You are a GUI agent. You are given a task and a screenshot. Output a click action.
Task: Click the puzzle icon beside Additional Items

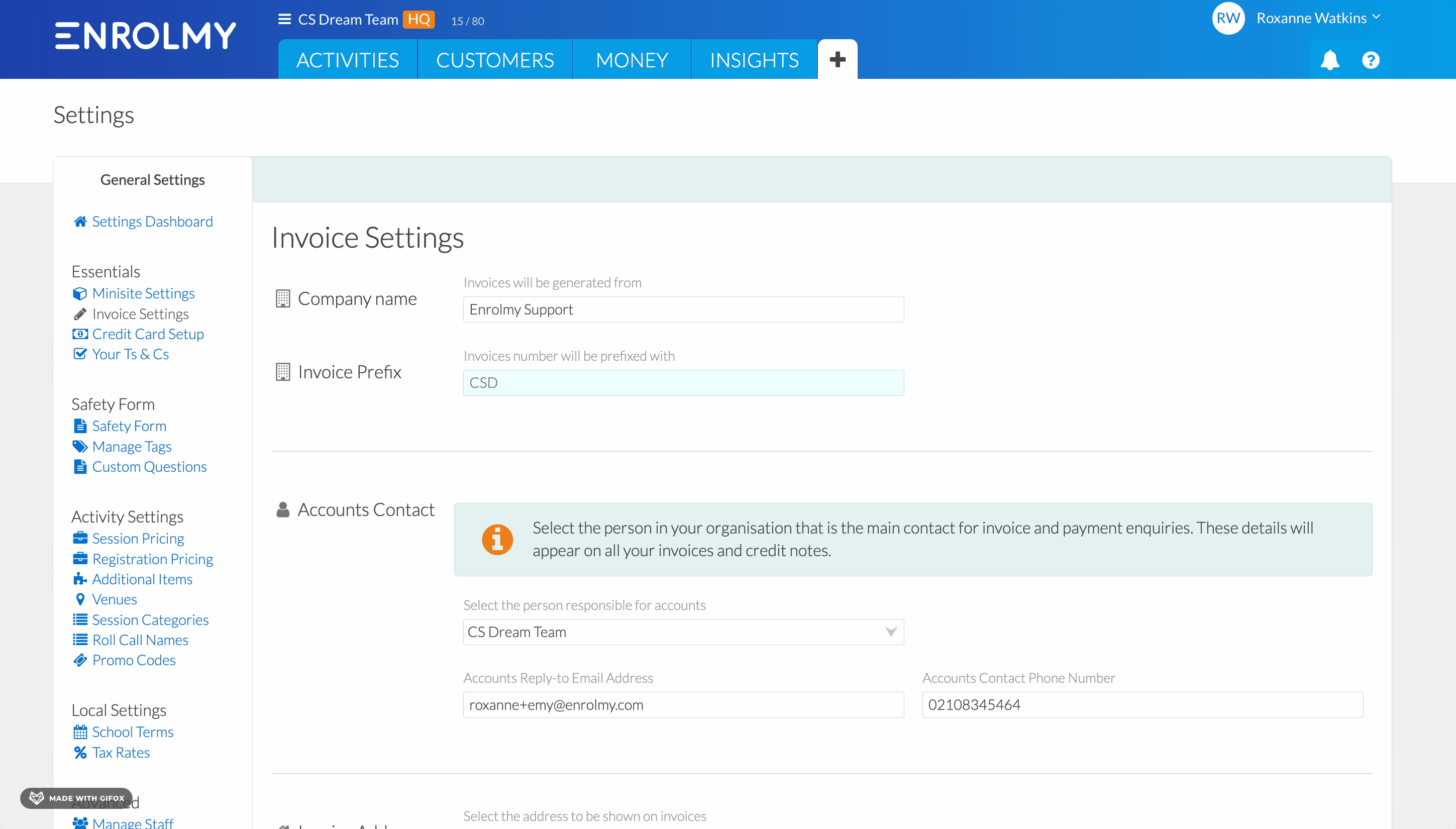click(80, 579)
